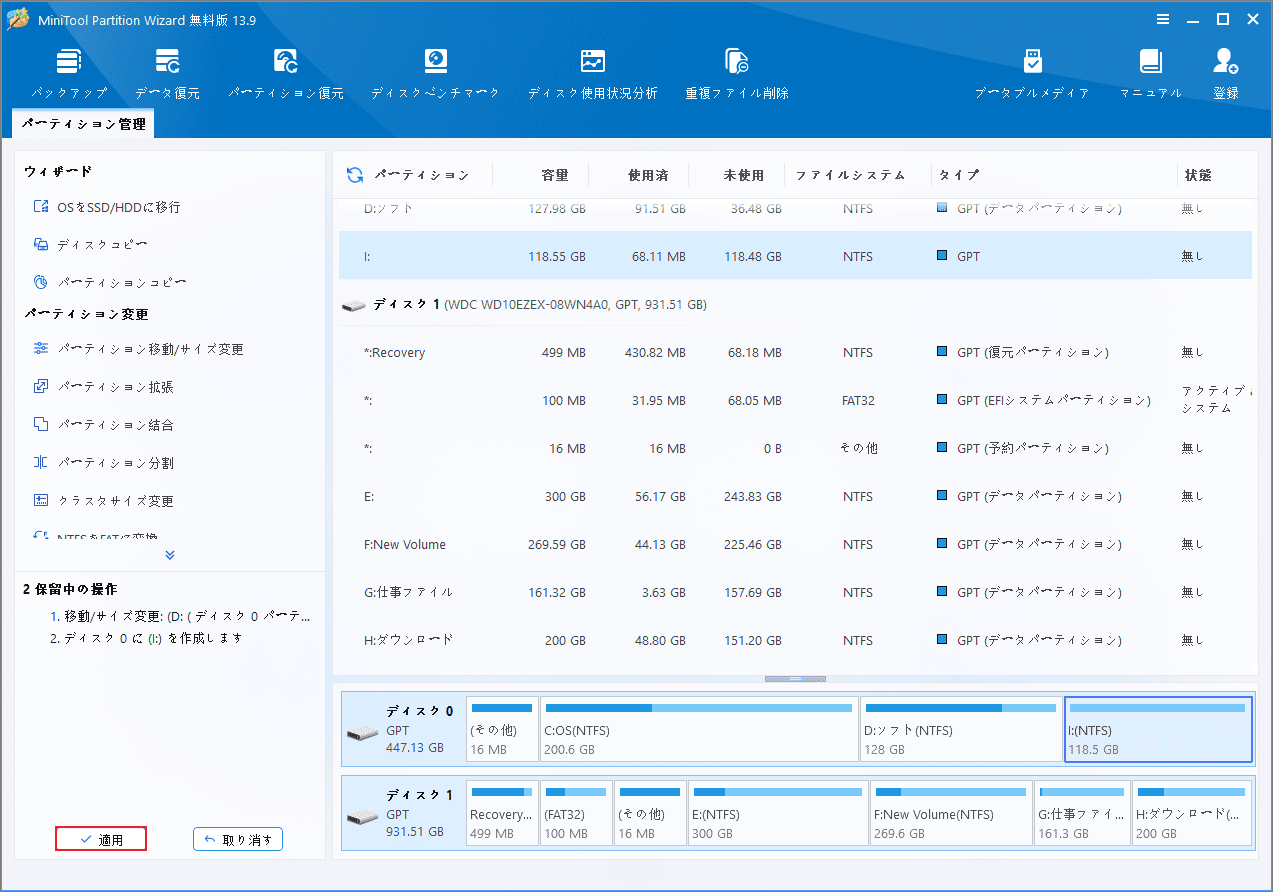Expand more sidebar operations with double chevron
The height and width of the screenshot is (892, 1273).
point(170,555)
